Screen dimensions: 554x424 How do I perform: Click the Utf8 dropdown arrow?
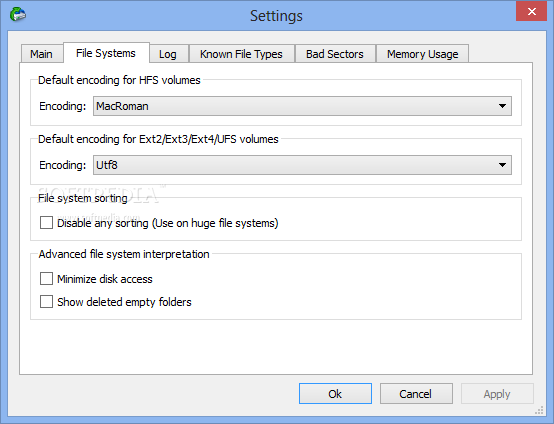point(502,165)
